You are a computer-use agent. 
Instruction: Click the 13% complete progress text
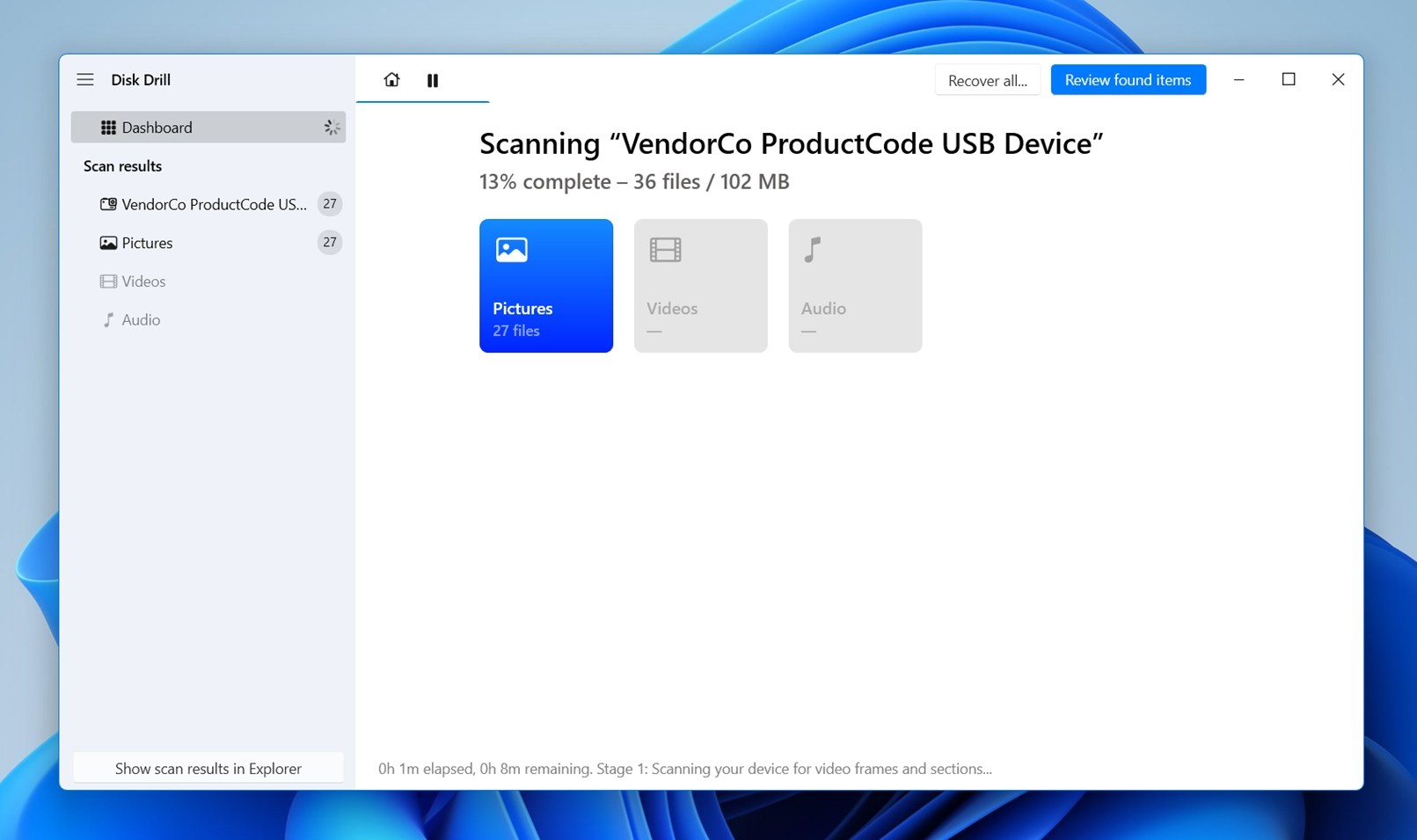click(634, 182)
